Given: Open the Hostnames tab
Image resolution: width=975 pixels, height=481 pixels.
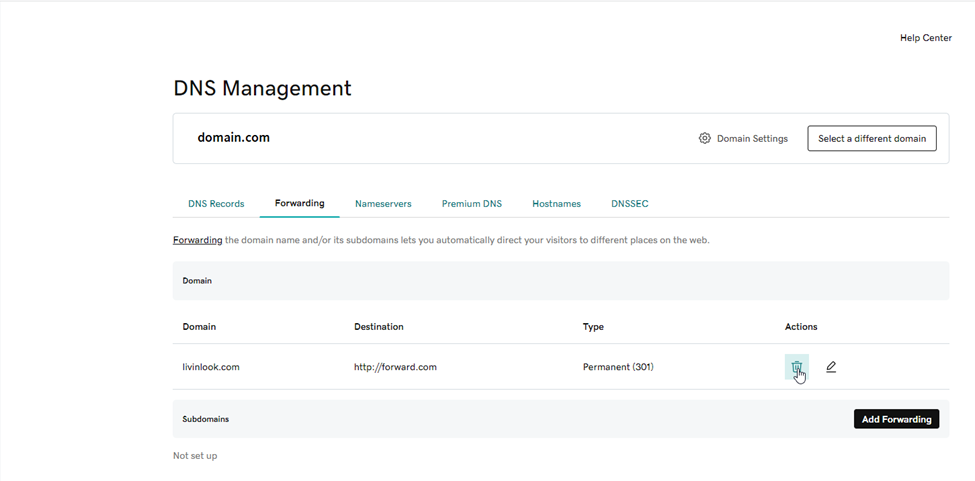Looking at the screenshot, I should pos(556,203).
